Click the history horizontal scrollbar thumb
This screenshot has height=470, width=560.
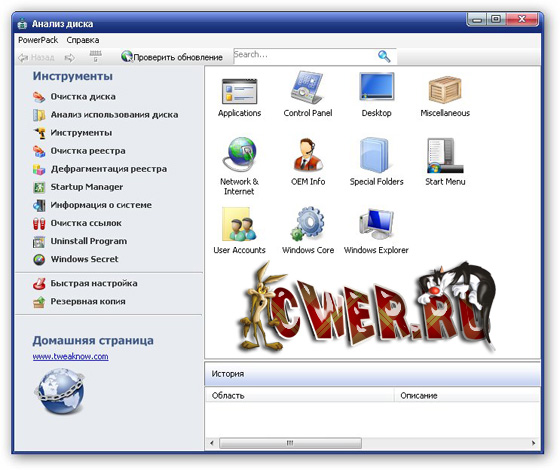[290, 443]
